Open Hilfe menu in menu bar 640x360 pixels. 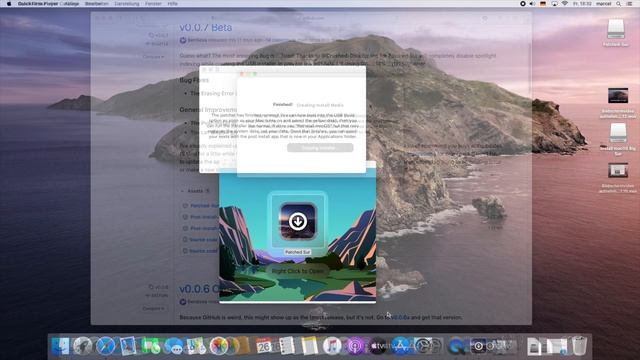click(173, 4)
